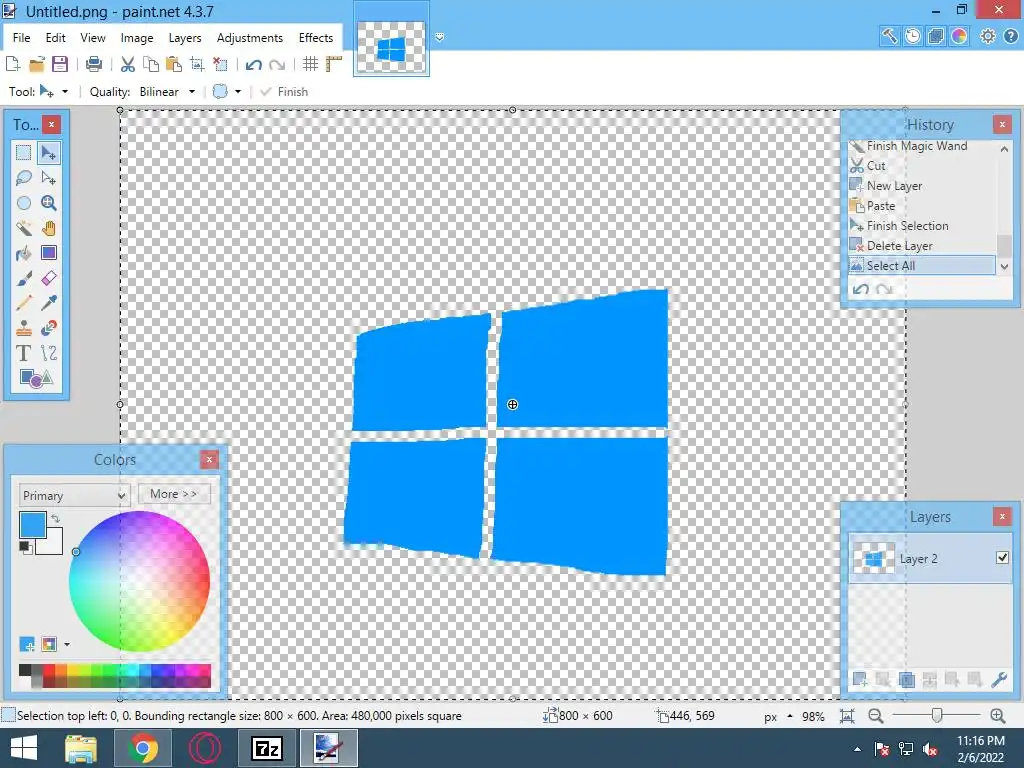
Task: Toggle the History window button
Action: tap(913, 36)
